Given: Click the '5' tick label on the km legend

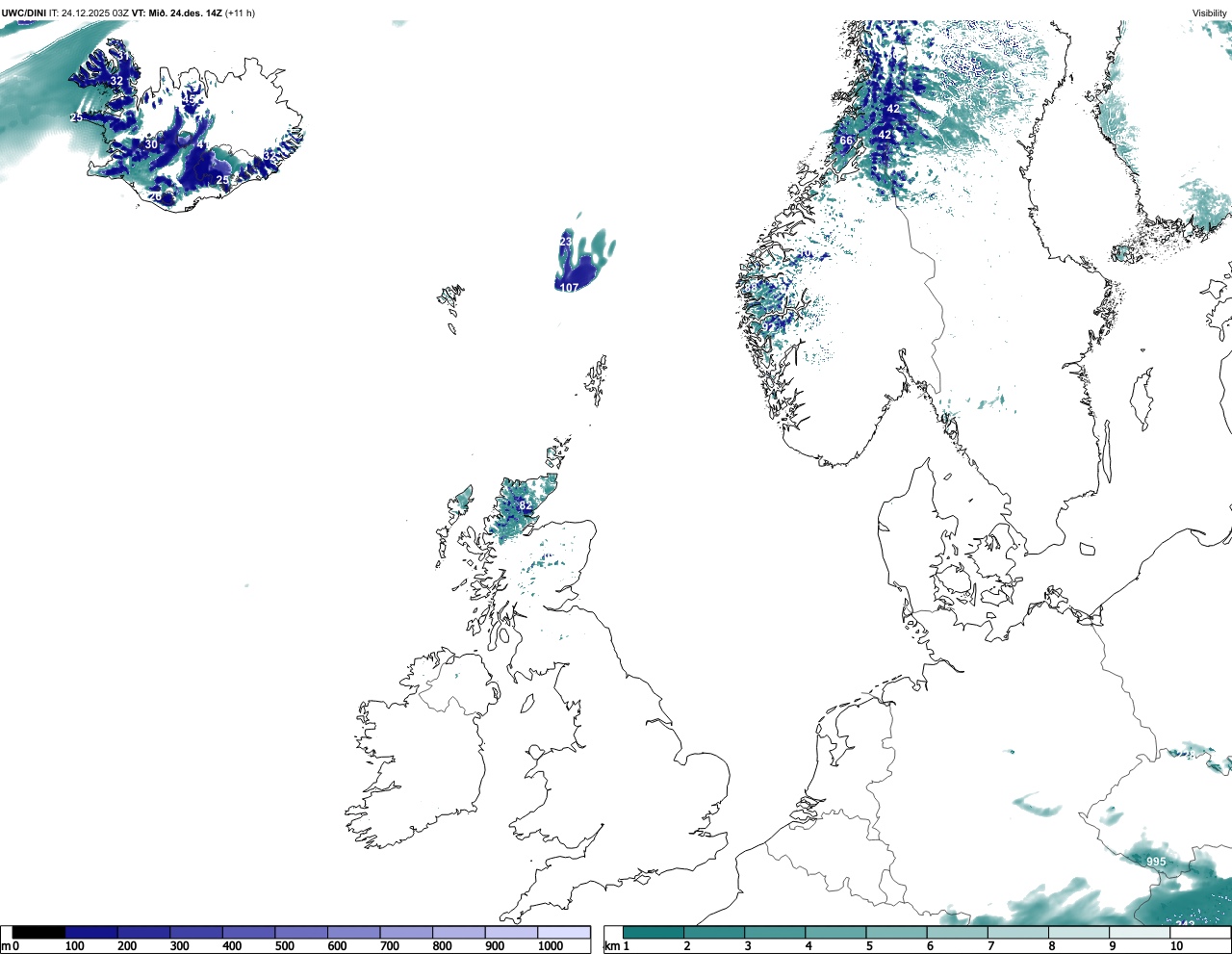Looking at the screenshot, I should (x=868, y=946).
